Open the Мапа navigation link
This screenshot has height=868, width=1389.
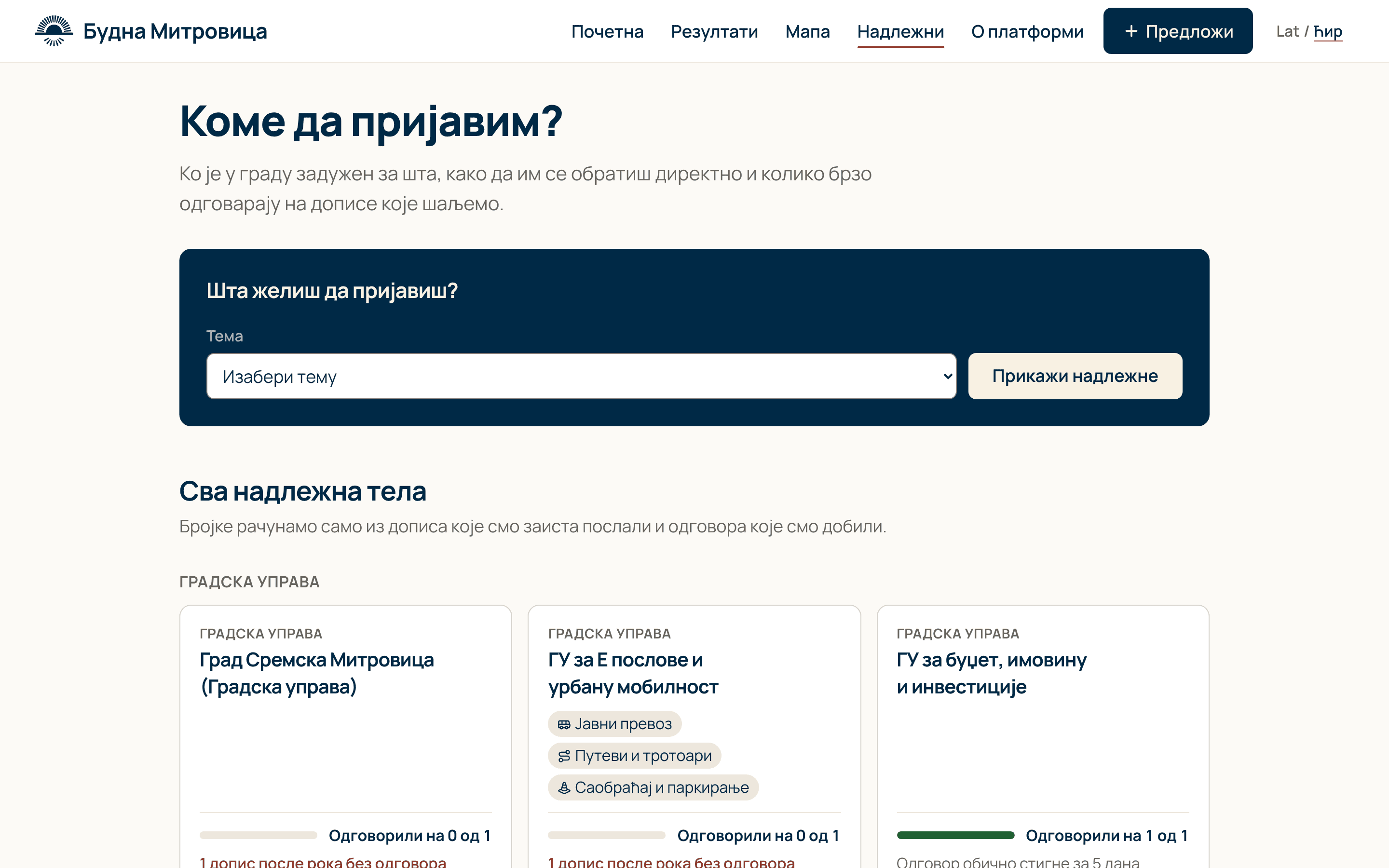[807, 31]
